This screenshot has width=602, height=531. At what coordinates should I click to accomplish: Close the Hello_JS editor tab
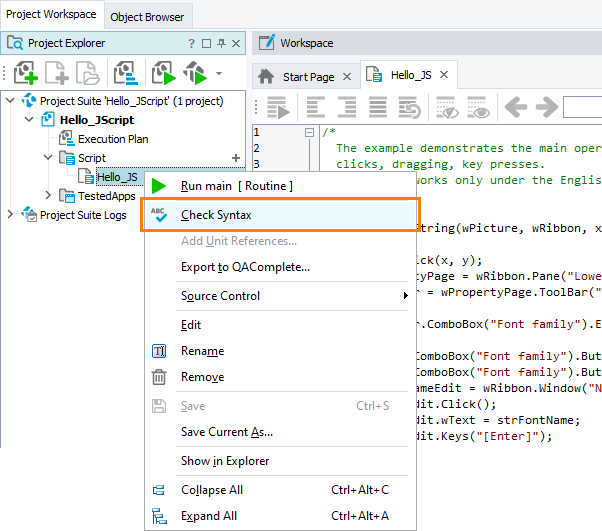point(443,76)
